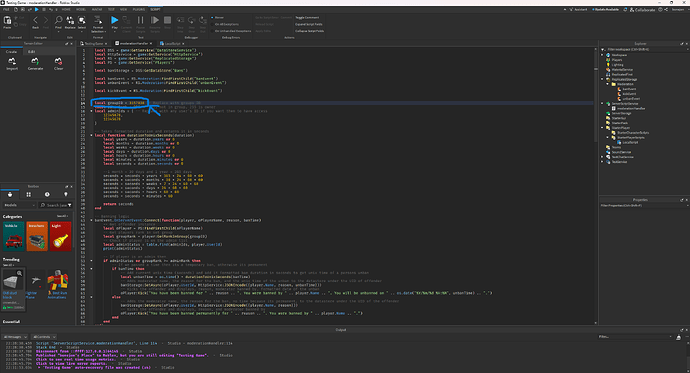Click See All link beside Categories

[x=63, y=216]
